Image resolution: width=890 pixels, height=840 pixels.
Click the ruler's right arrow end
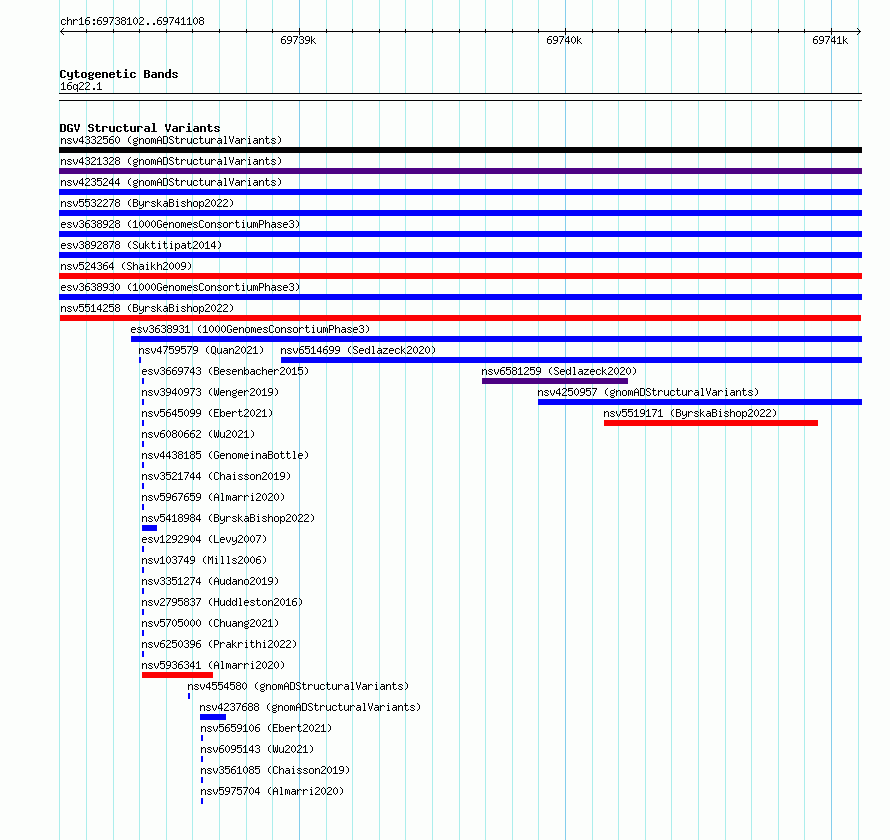(x=859, y=31)
